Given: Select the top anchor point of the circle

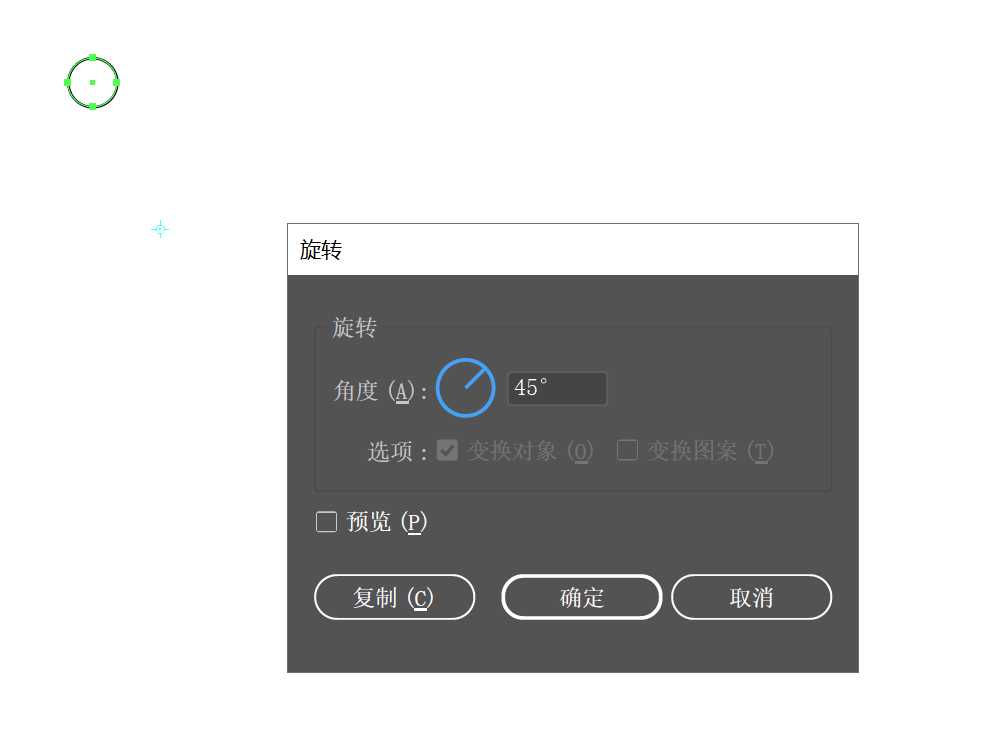Looking at the screenshot, I should tap(93, 58).
